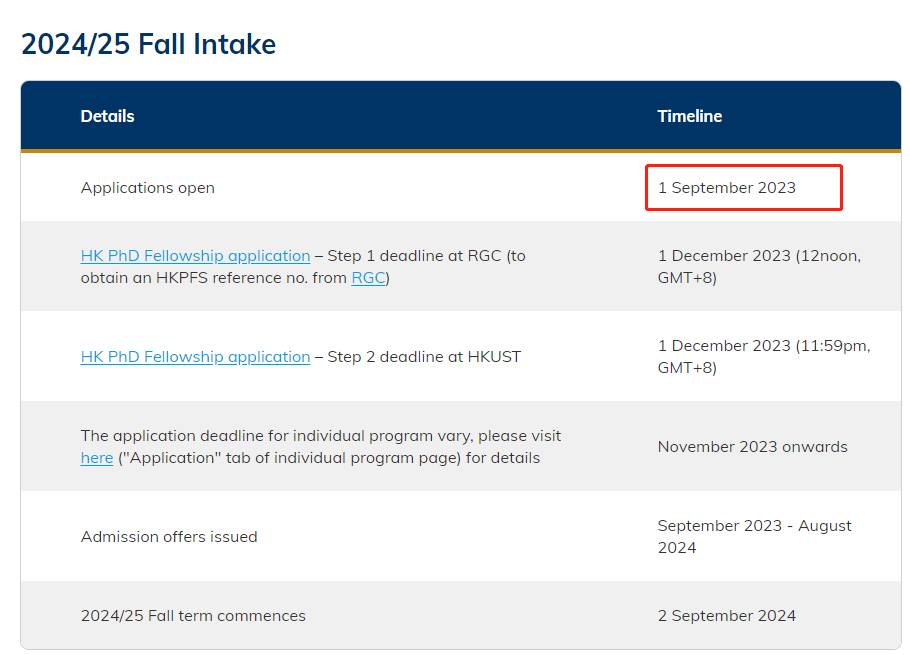The width and height of the screenshot is (910, 655).
Task: Select the "2 September 2024" date cell
Action: tap(726, 616)
